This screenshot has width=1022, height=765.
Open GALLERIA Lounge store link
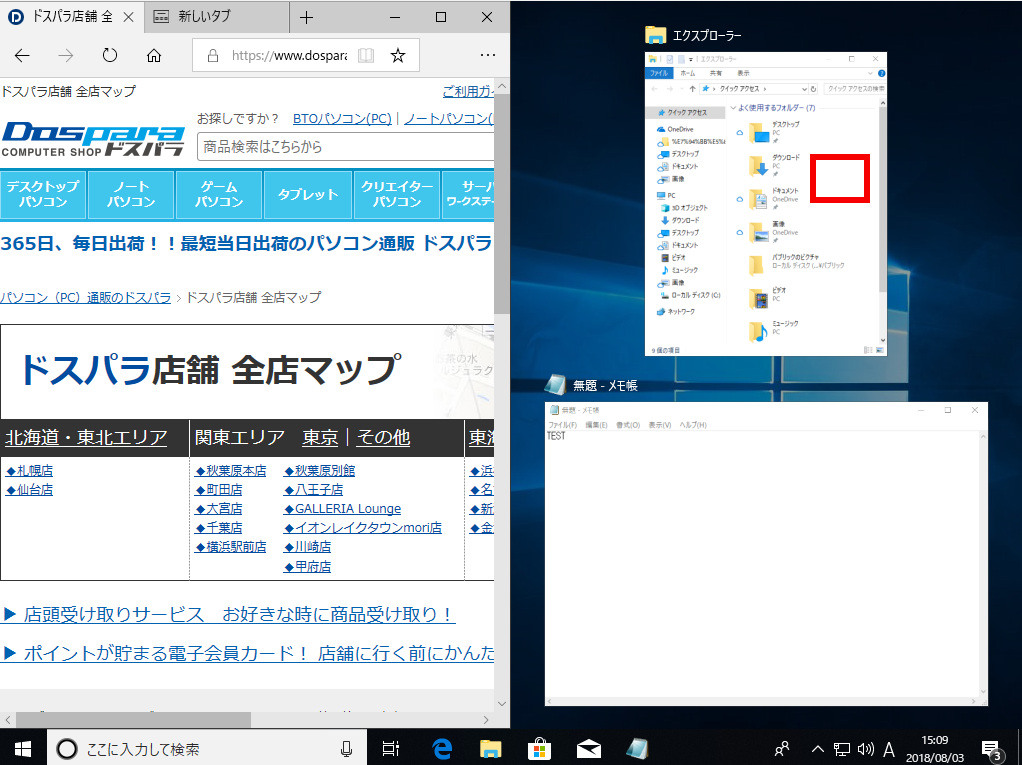pos(342,508)
